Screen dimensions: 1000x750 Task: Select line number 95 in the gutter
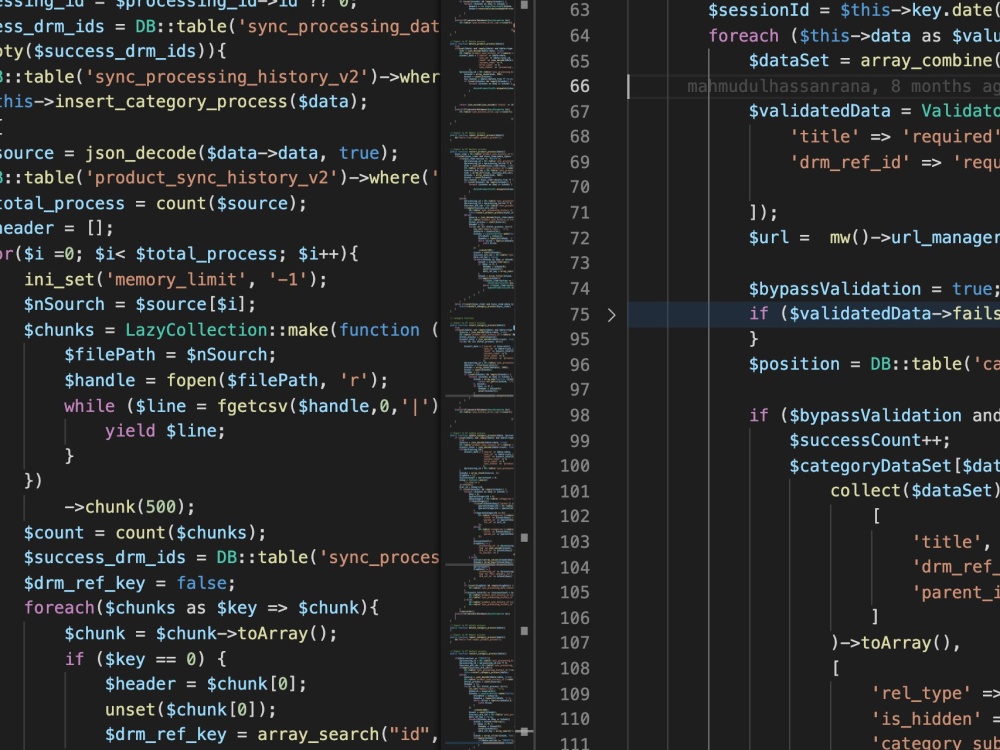[x=579, y=339]
